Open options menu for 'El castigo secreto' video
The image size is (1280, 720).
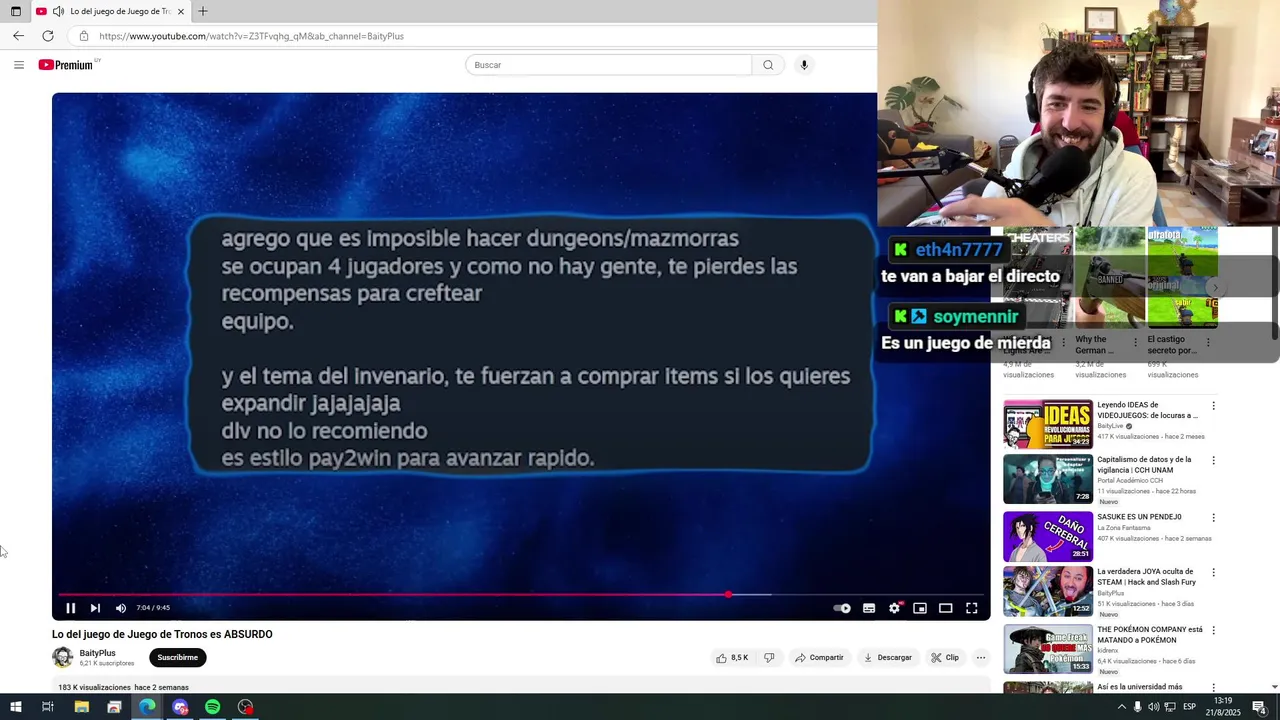pyautogui.click(x=1208, y=342)
